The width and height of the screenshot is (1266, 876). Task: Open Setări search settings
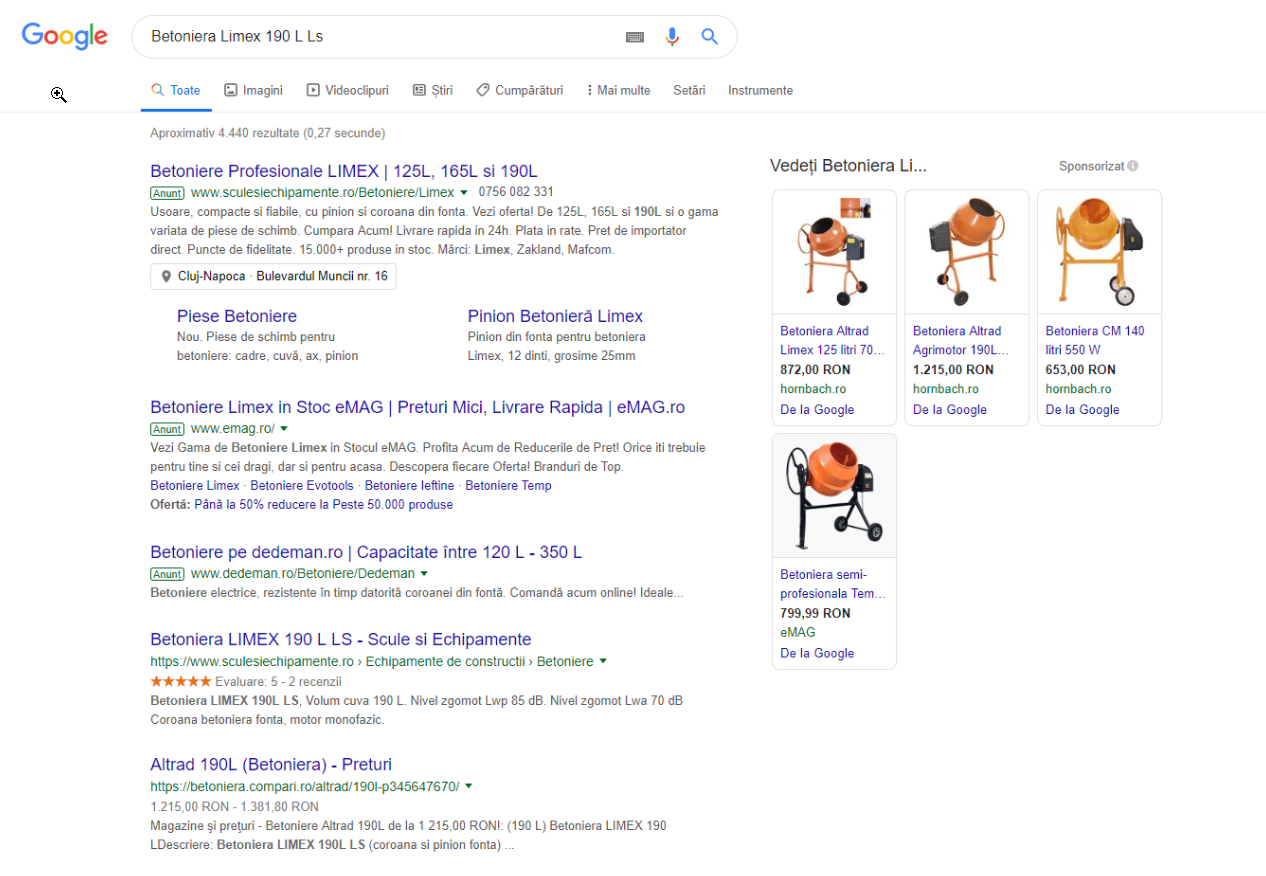click(x=689, y=90)
